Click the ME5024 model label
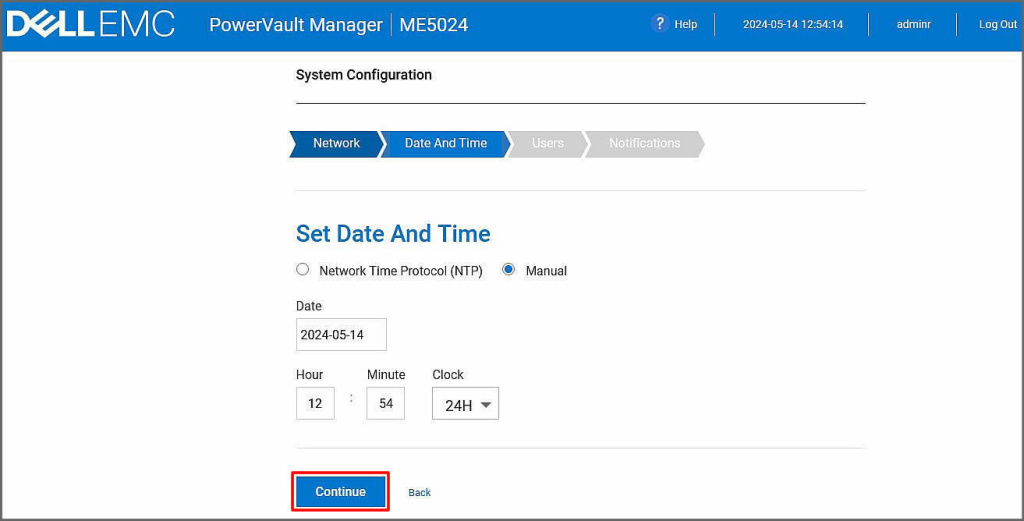Image resolution: width=1024 pixels, height=521 pixels. tap(433, 25)
